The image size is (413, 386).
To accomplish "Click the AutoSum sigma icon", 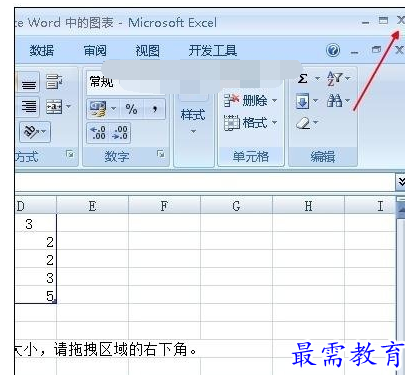I will pos(303,79).
